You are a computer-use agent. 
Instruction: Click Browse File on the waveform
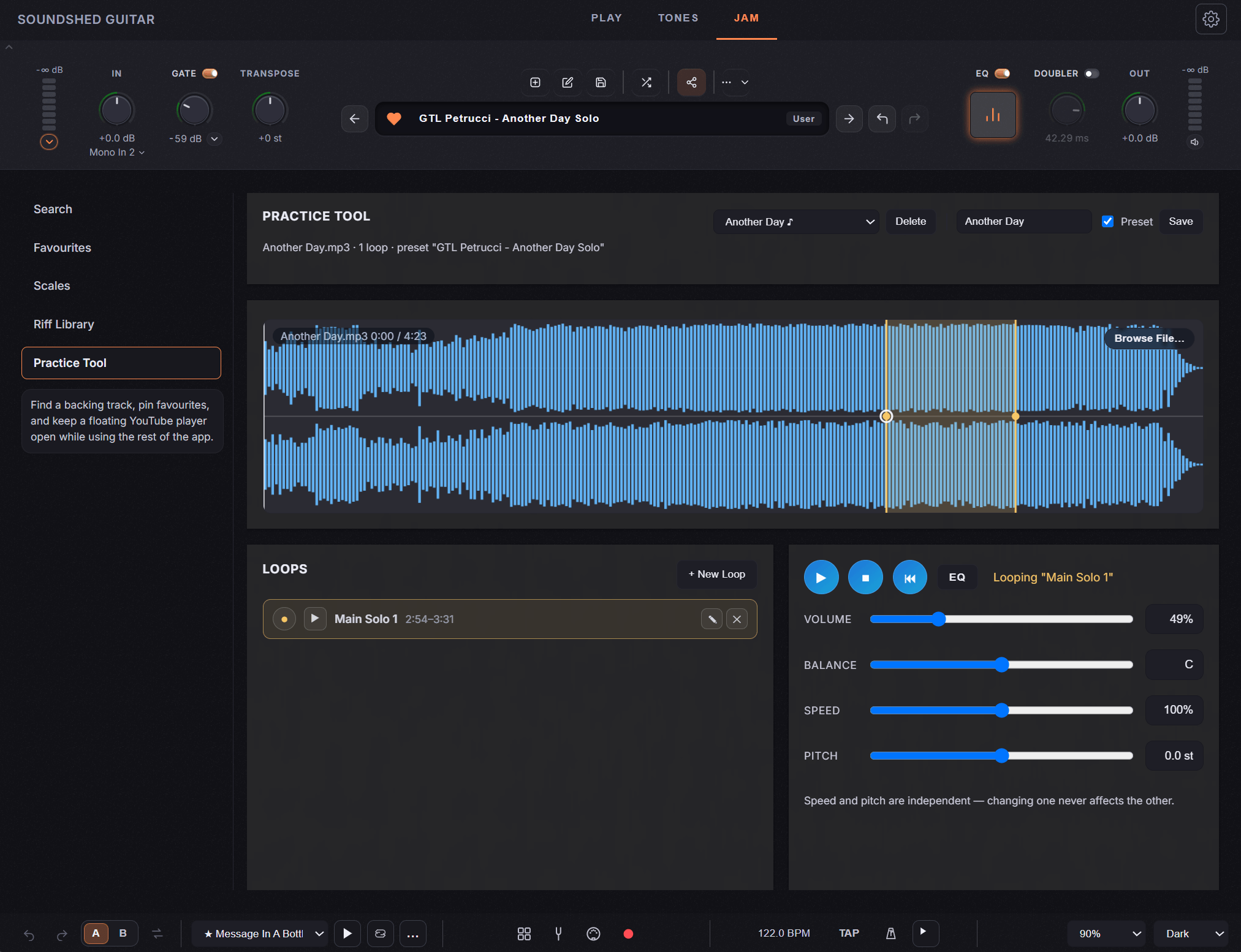click(x=1149, y=338)
